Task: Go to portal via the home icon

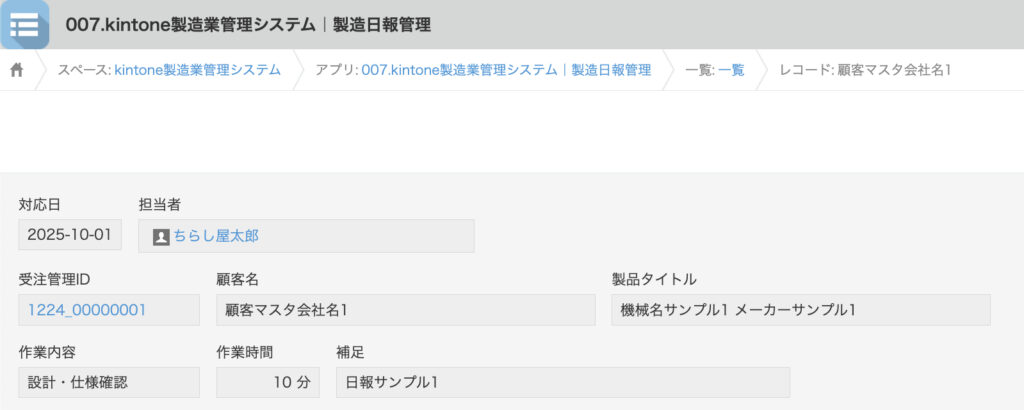Action: pos(17,70)
